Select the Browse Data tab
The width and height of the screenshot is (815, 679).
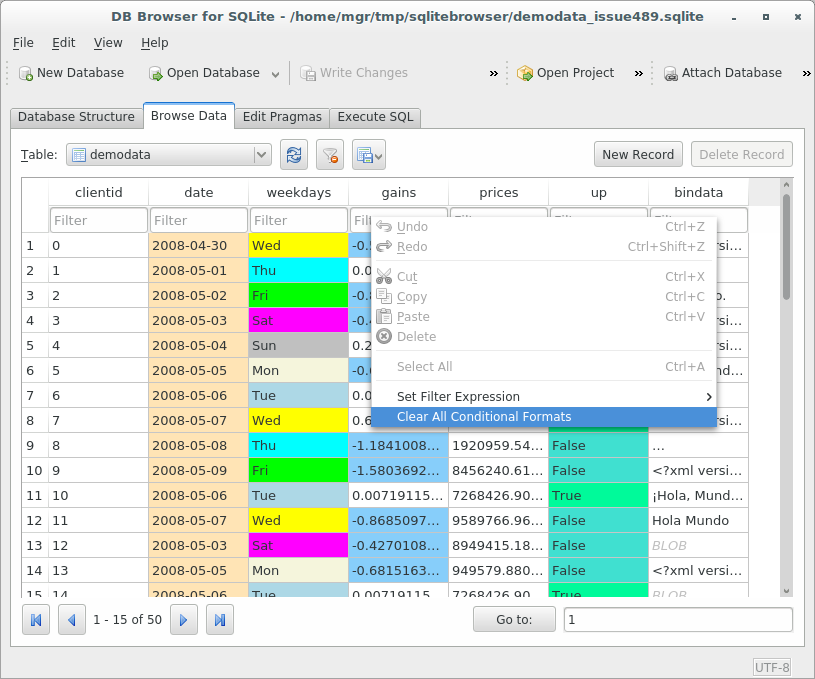(x=189, y=116)
